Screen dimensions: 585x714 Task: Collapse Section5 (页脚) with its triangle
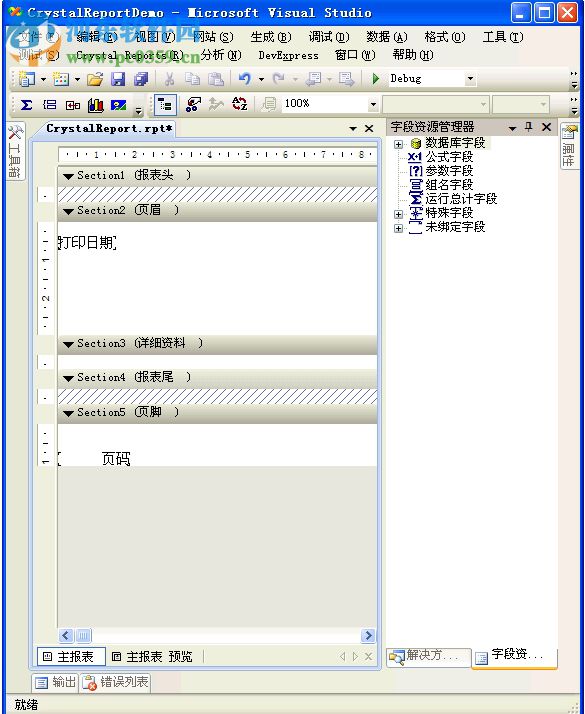click(68, 413)
